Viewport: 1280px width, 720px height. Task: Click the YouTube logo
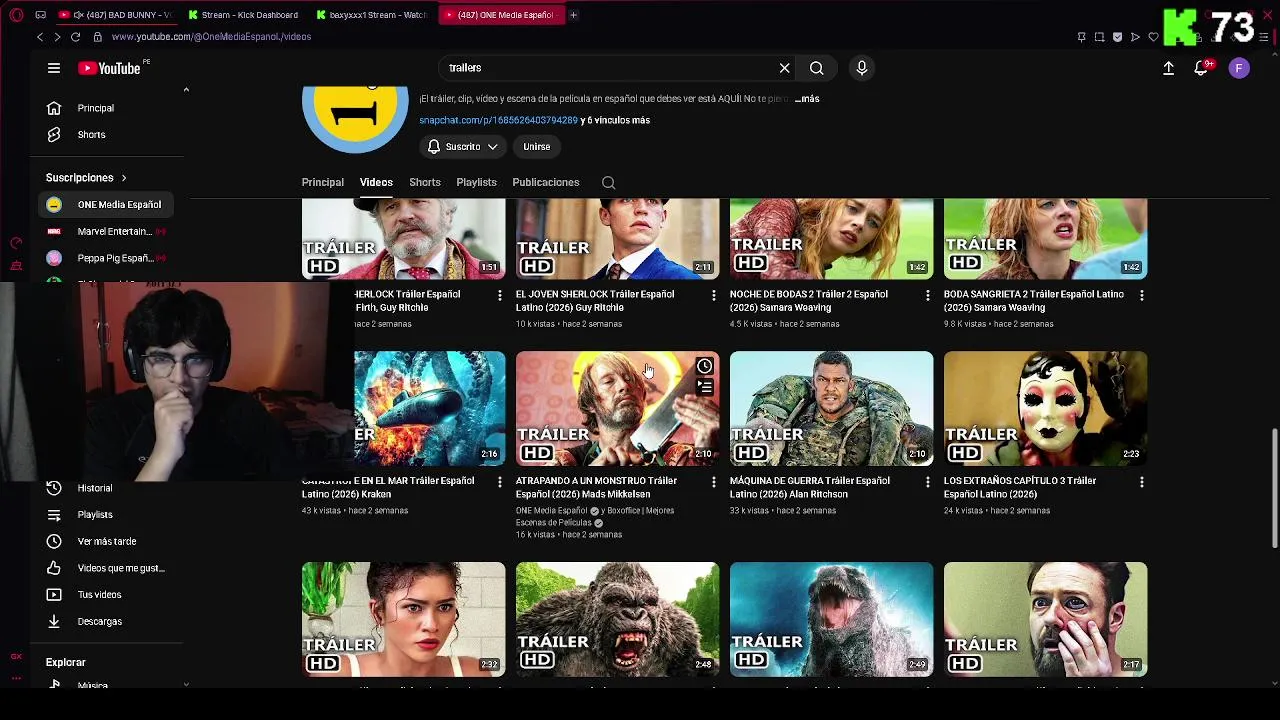(x=109, y=68)
